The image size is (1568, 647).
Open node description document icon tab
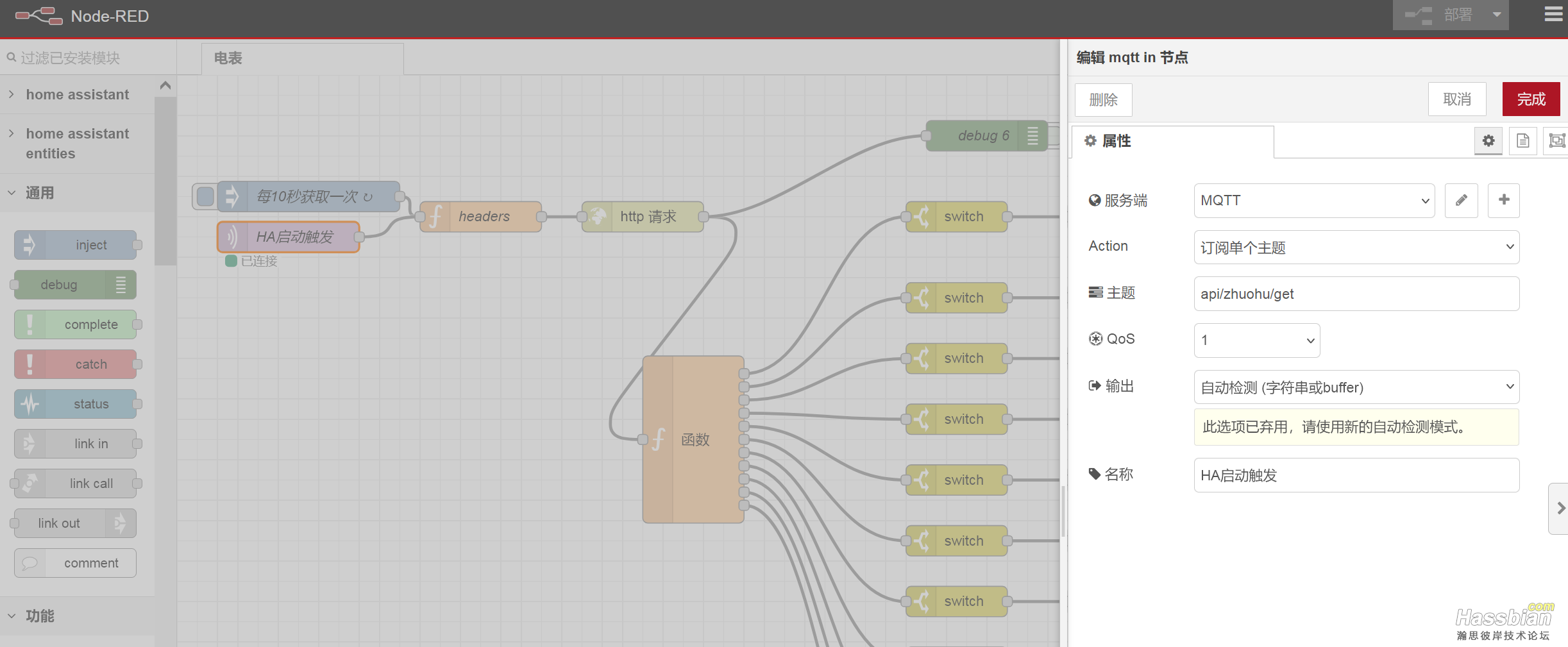[1522, 140]
